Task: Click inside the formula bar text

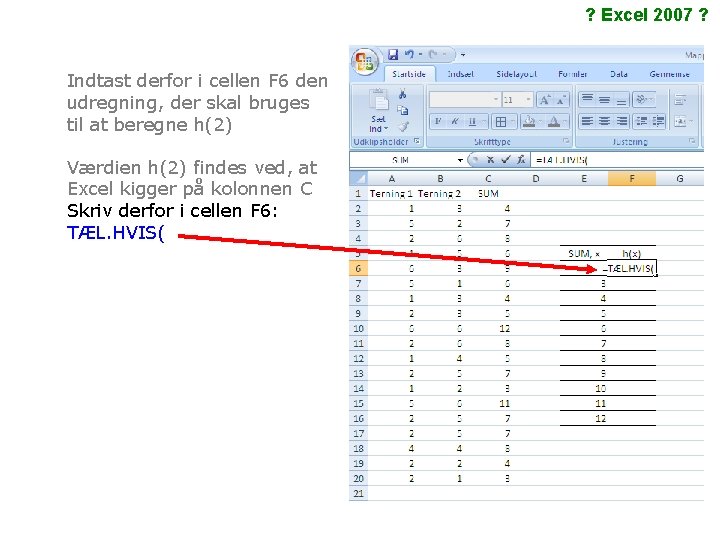Action: (562, 160)
